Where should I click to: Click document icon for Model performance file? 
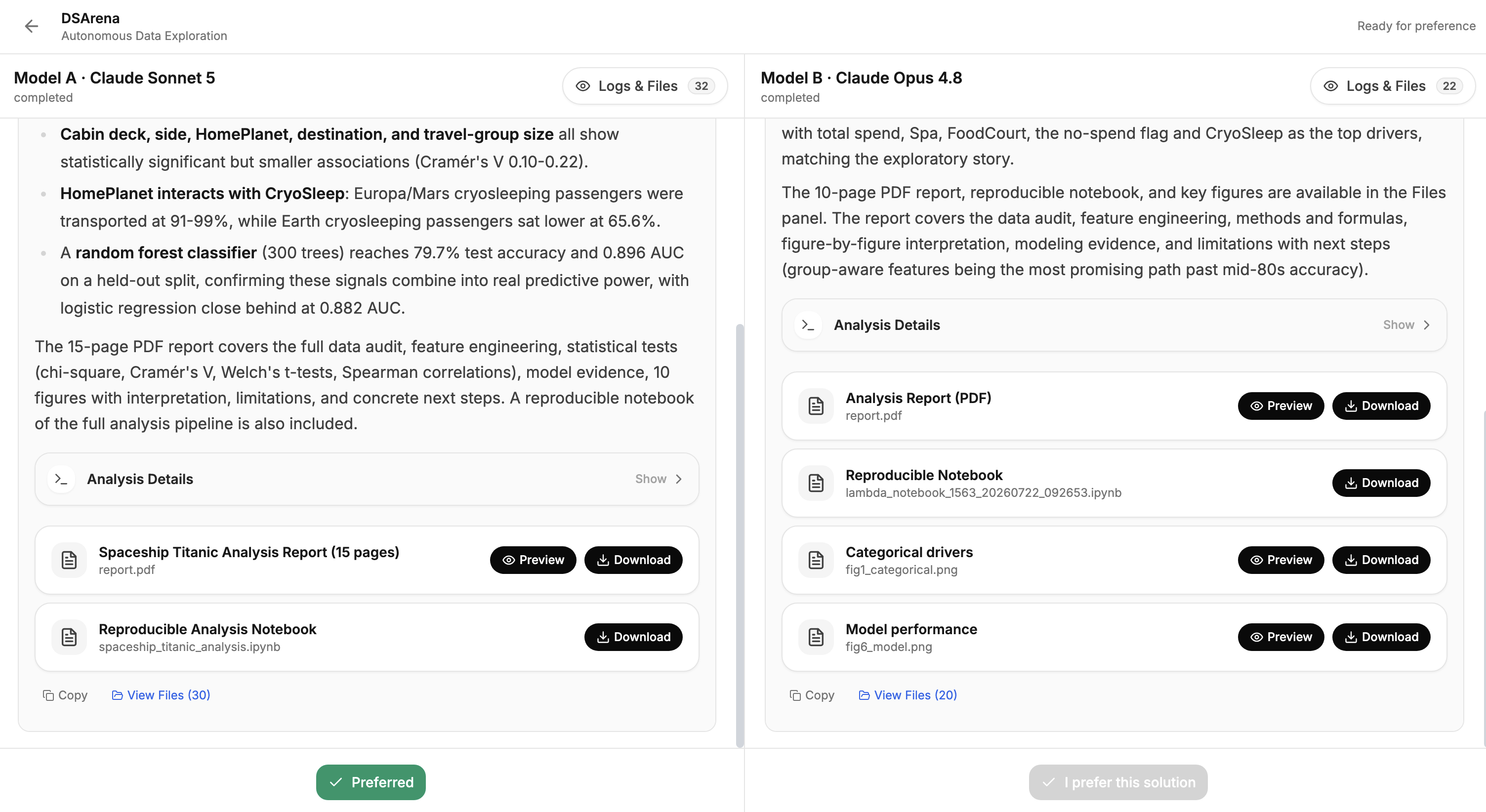pos(816,637)
